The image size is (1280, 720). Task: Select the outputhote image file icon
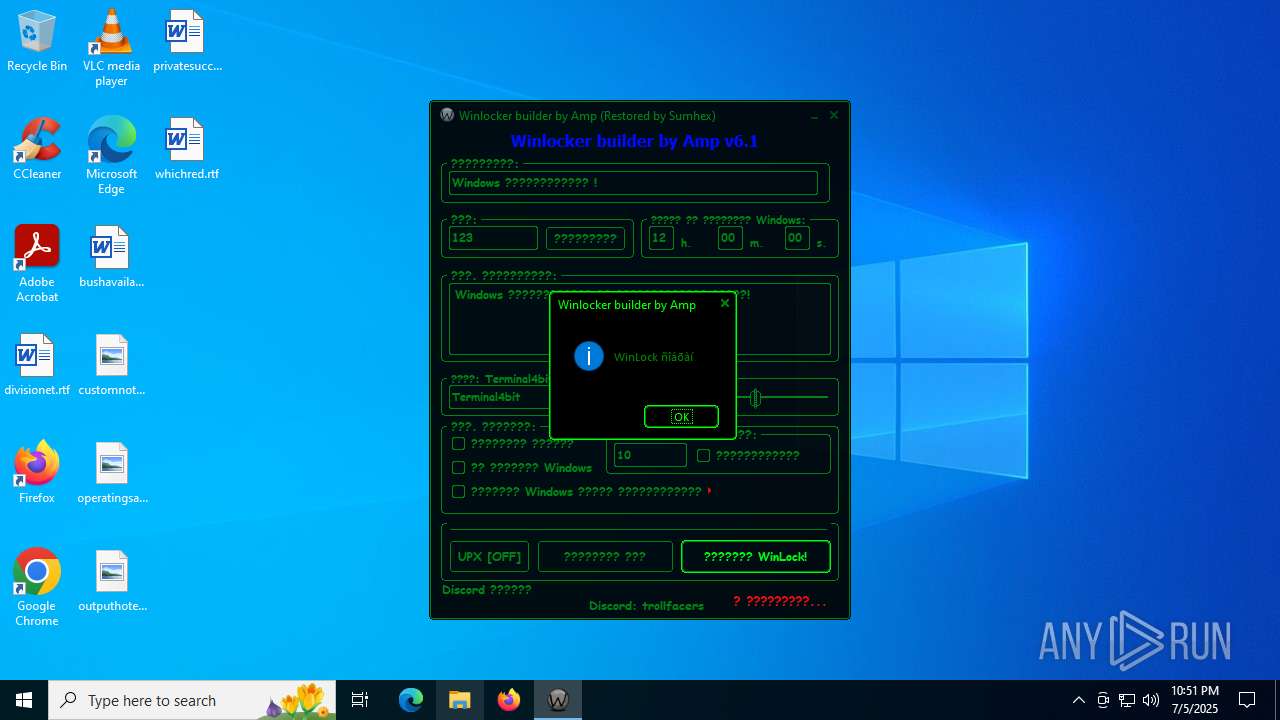pyautogui.click(x=111, y=582)
